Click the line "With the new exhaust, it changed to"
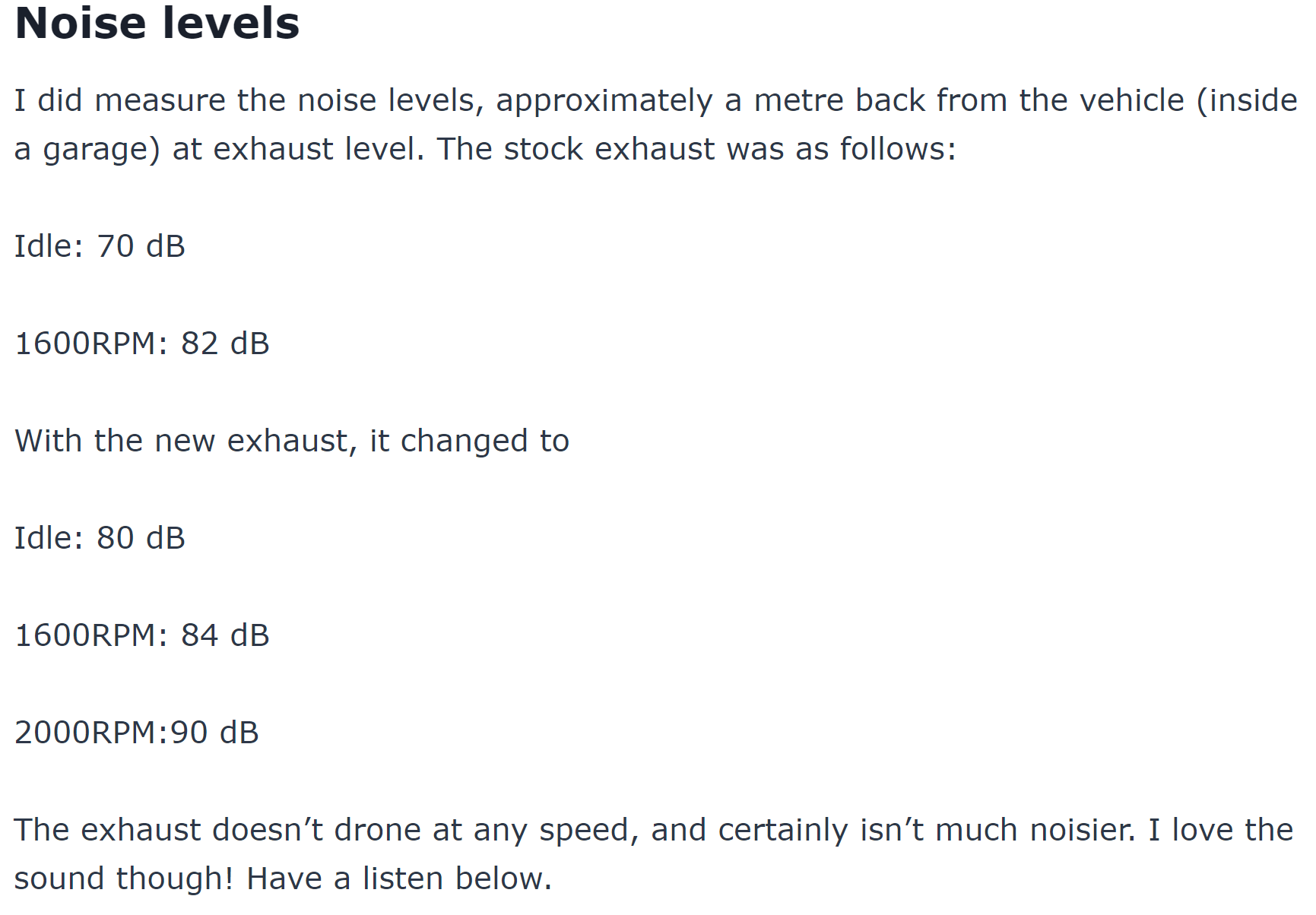The height and width of the screenshot is (915, 1316). coord(292,442)
